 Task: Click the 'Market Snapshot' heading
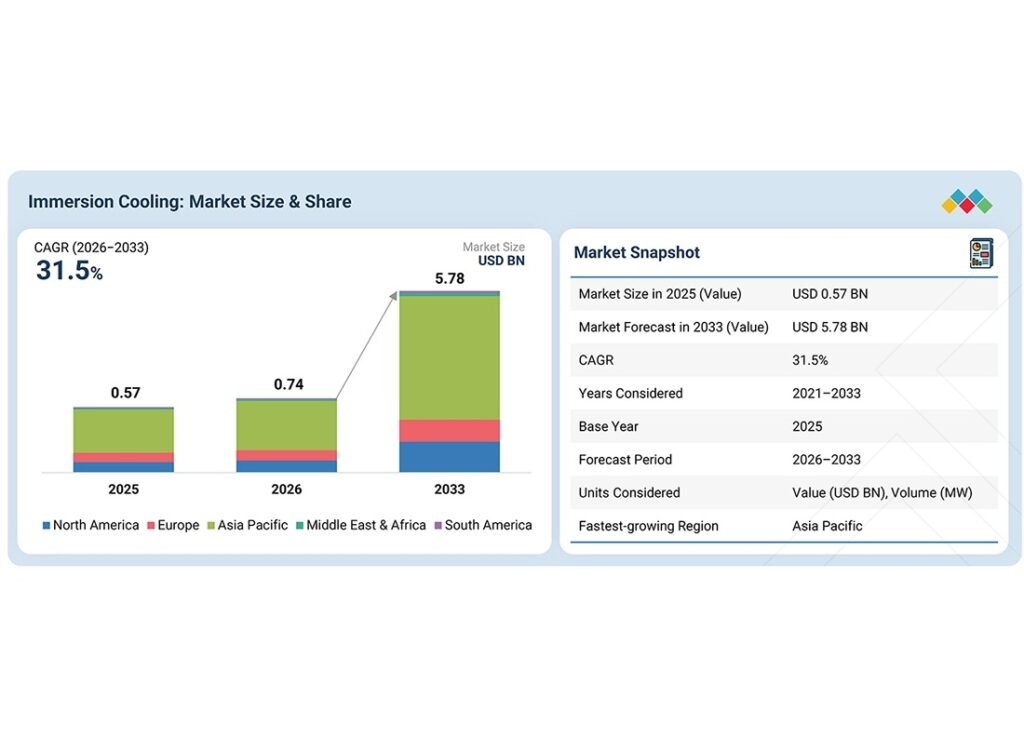click(x=637, y=253)
